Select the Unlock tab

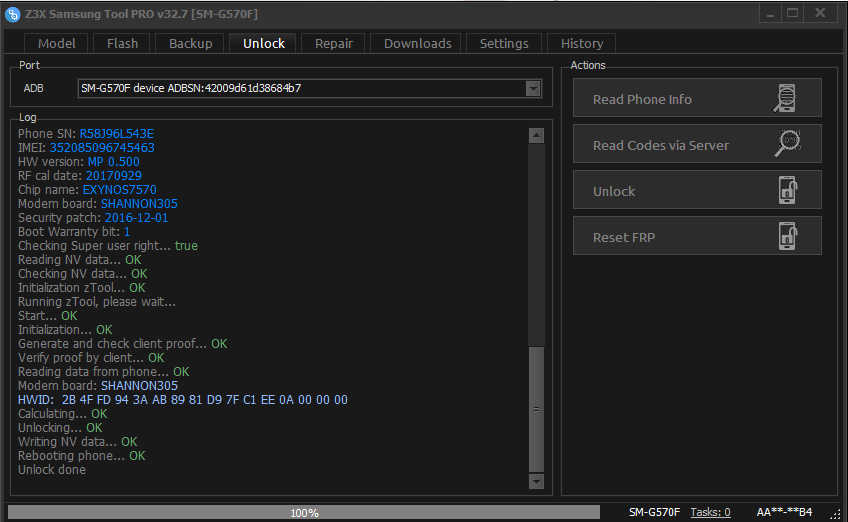pyautogui.click(x=263, y=43)
